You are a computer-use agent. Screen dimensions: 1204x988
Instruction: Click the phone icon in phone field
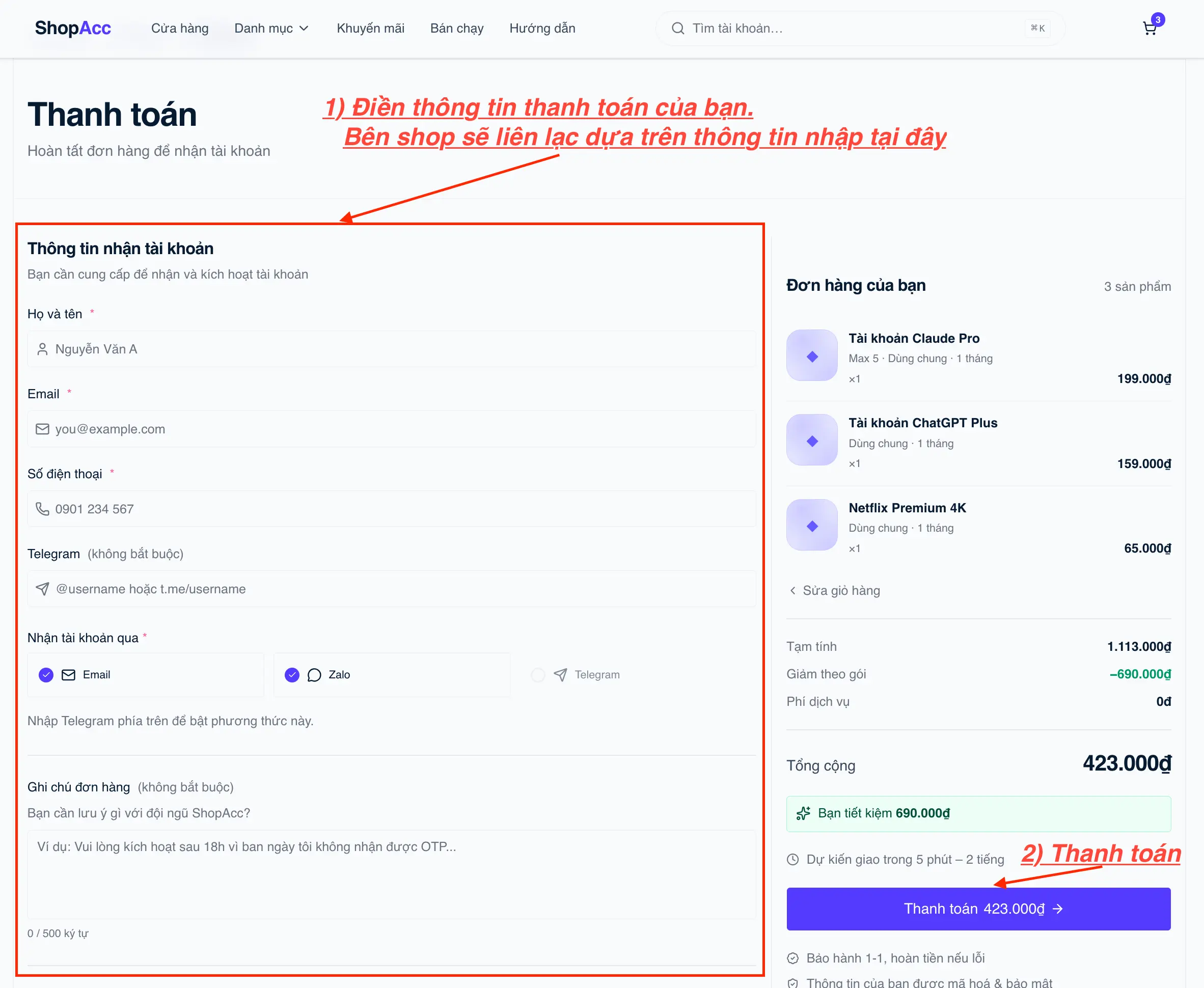click(42, 509)
